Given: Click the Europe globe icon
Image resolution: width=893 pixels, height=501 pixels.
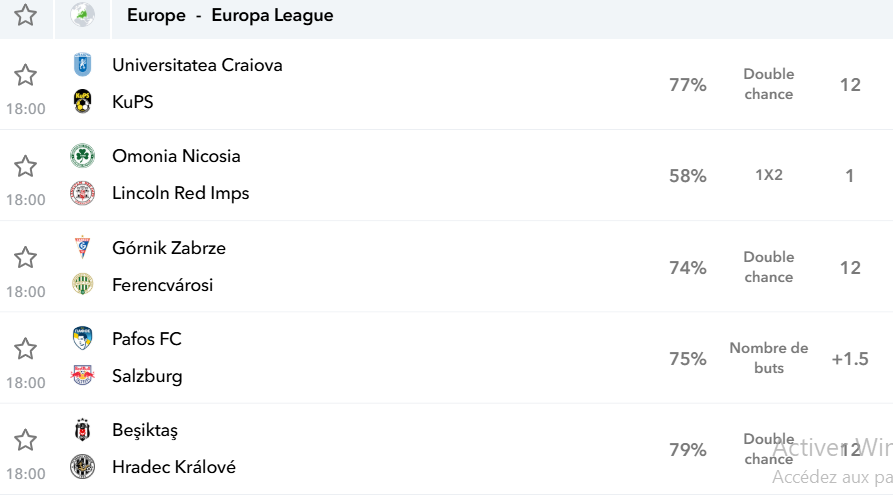Looking at the screenshot, I should pos(83,15).
